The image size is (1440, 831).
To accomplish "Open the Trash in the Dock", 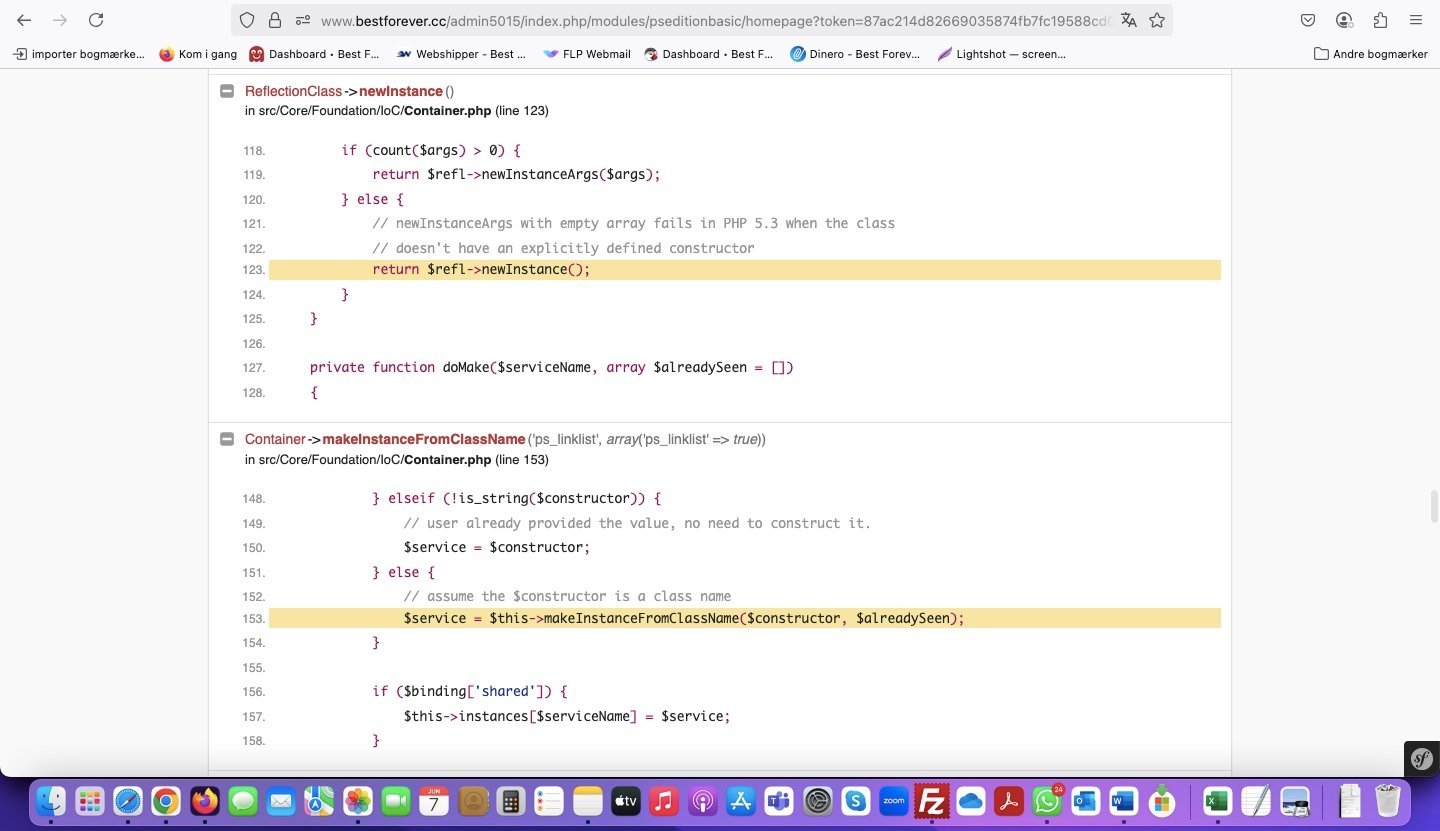I will point(1388,801).
